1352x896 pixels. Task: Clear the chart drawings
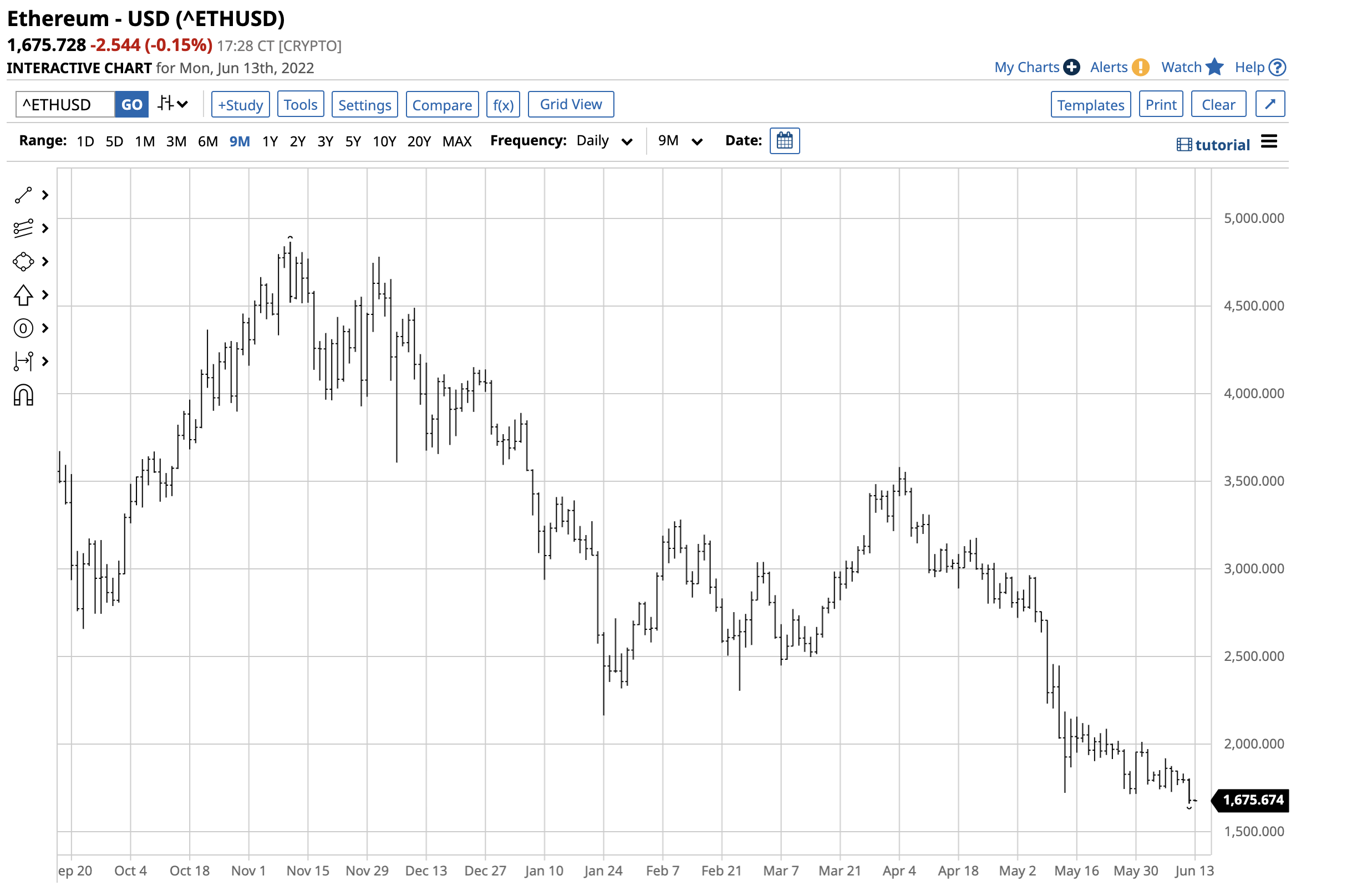click(x=1218, y=105)
